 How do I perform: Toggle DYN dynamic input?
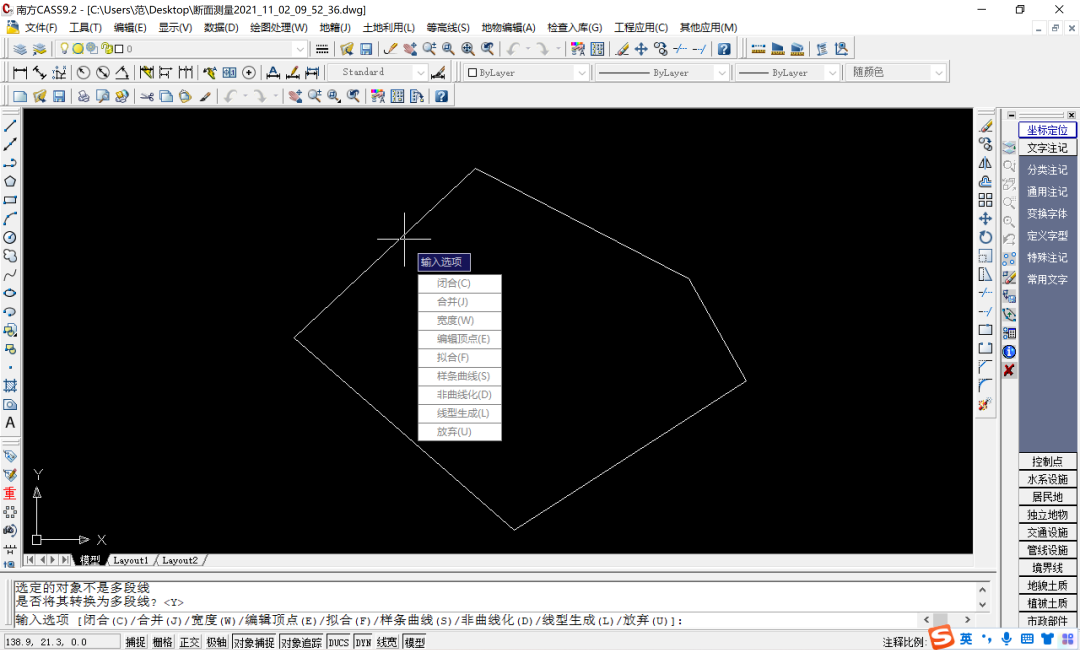coord(363,642)
